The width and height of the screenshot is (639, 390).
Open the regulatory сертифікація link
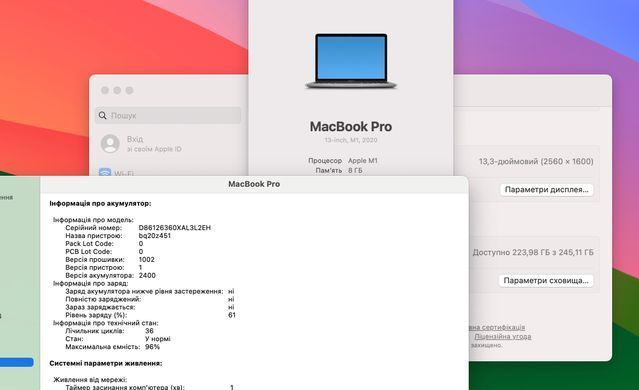pos(497,327)
